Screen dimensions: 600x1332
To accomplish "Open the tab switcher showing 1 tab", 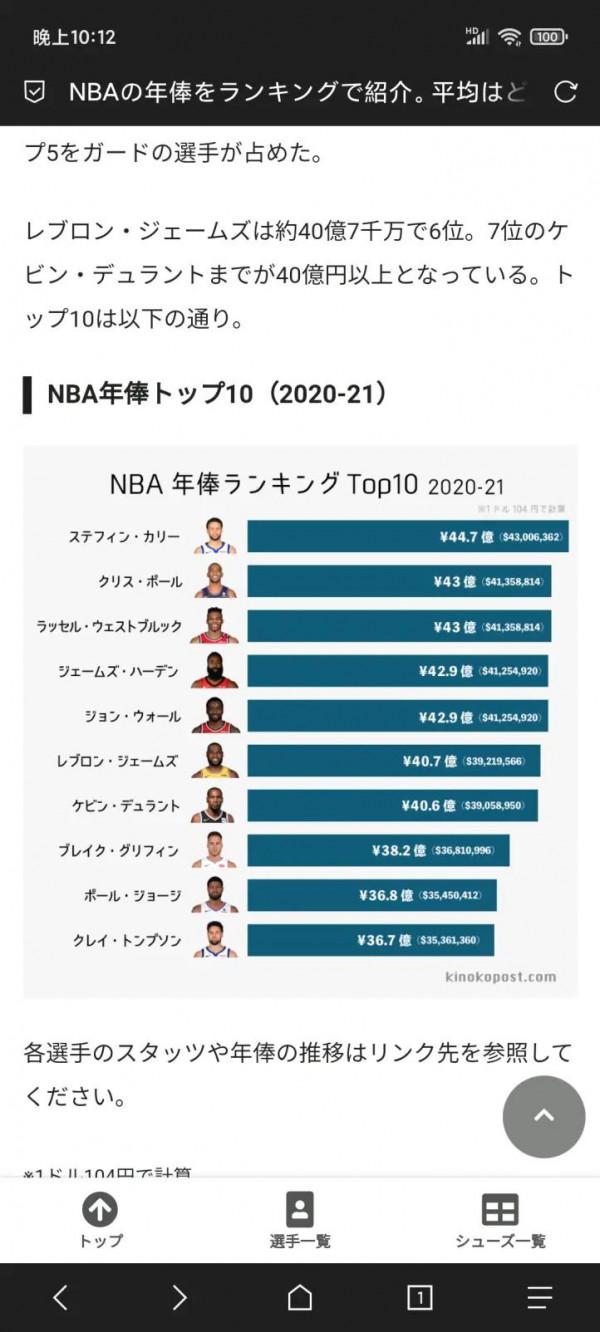I will [420, 1298].
